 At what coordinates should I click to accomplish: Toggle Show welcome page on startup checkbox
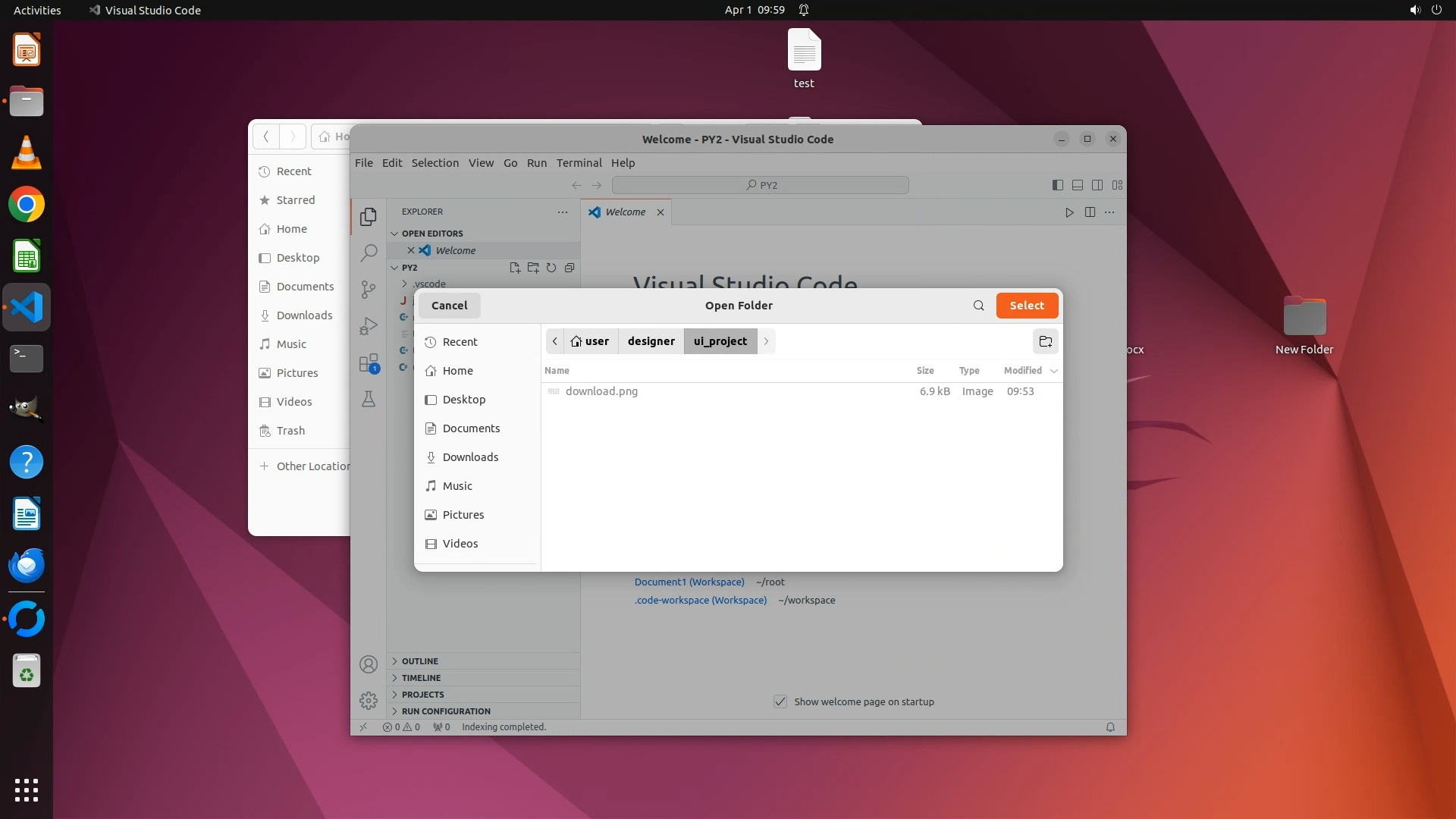click(780, 701)
